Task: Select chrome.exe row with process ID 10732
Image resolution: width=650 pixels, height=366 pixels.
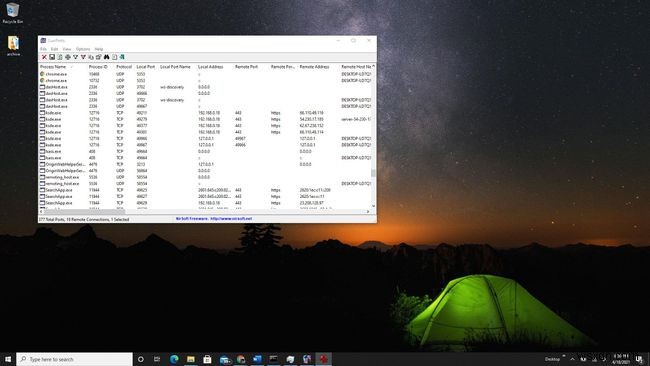Action: 205,80
